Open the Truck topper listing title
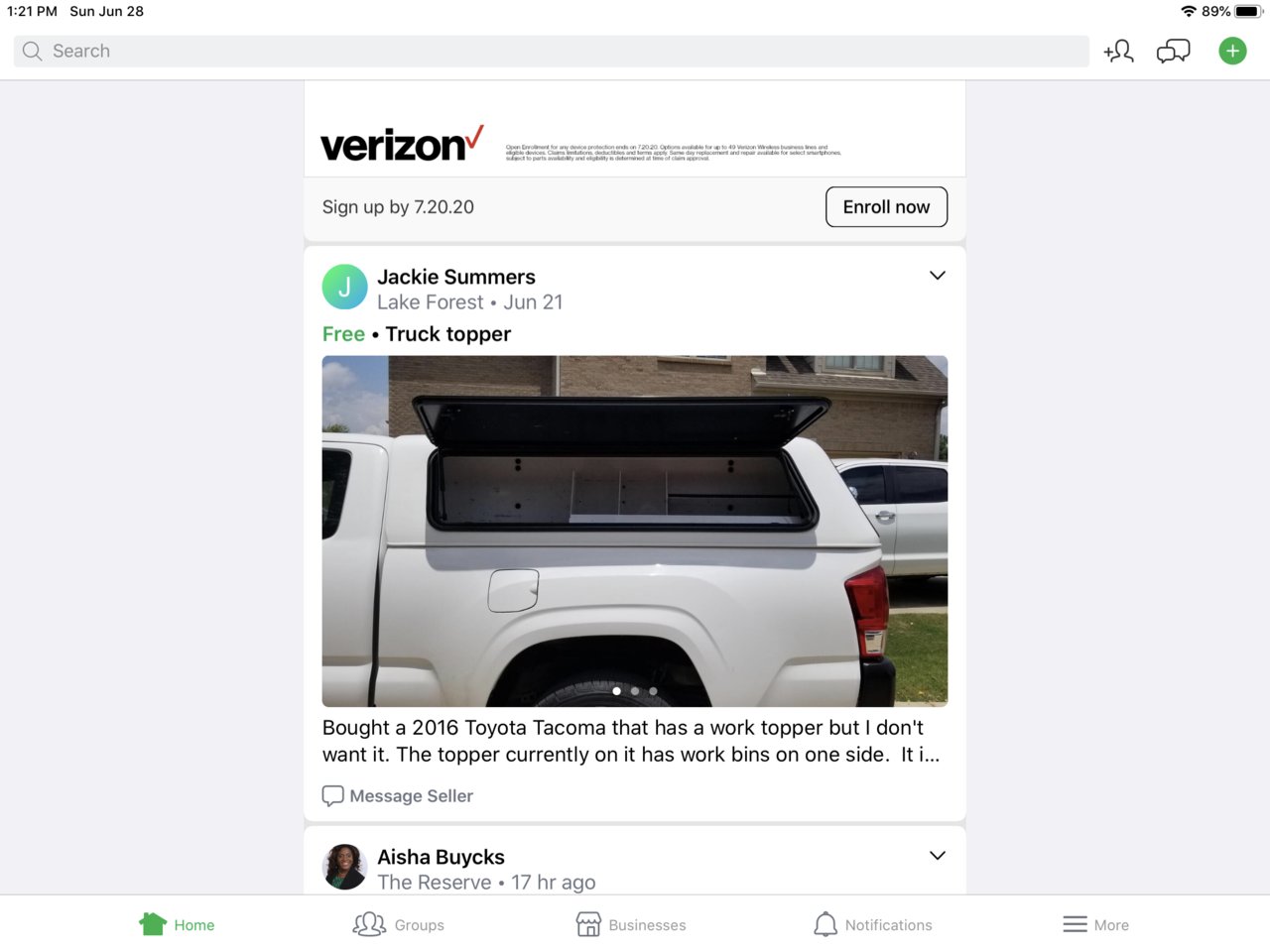1270x952 pixels. tap(448, 334)
